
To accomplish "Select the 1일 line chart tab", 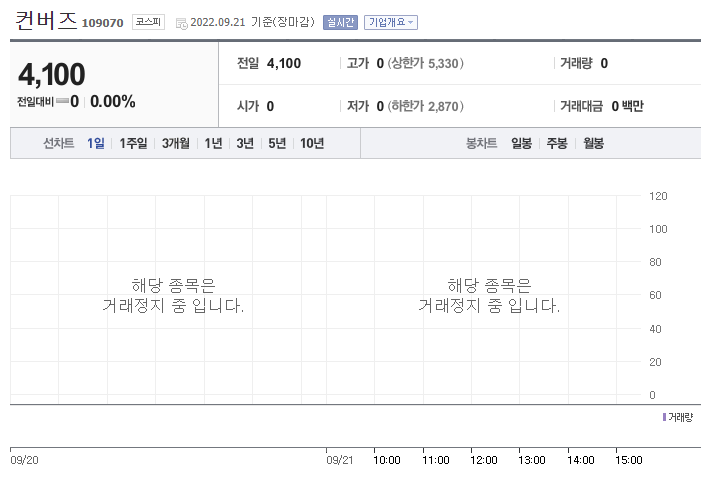I will pos(96,143).
